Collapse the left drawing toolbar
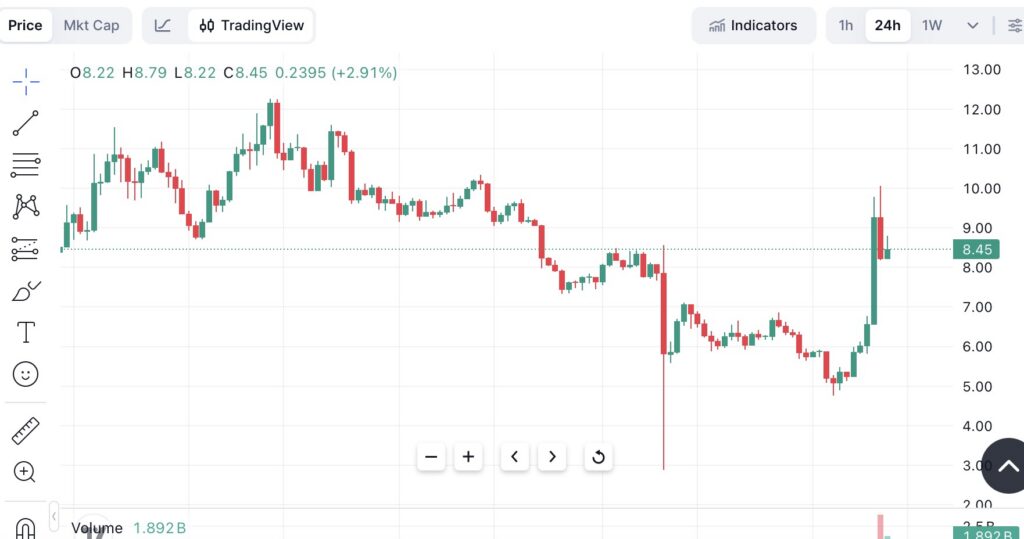 (54, 517)
